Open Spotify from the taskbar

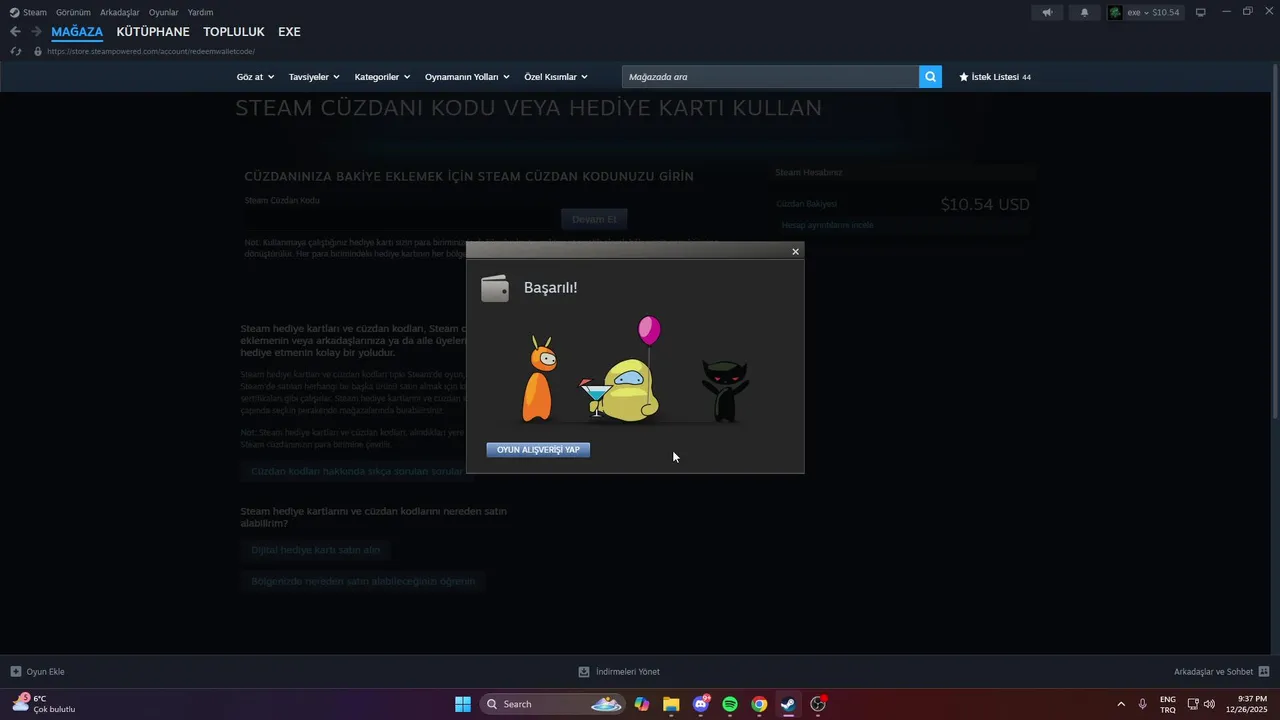pyautogui.click(x=730, y=704)
